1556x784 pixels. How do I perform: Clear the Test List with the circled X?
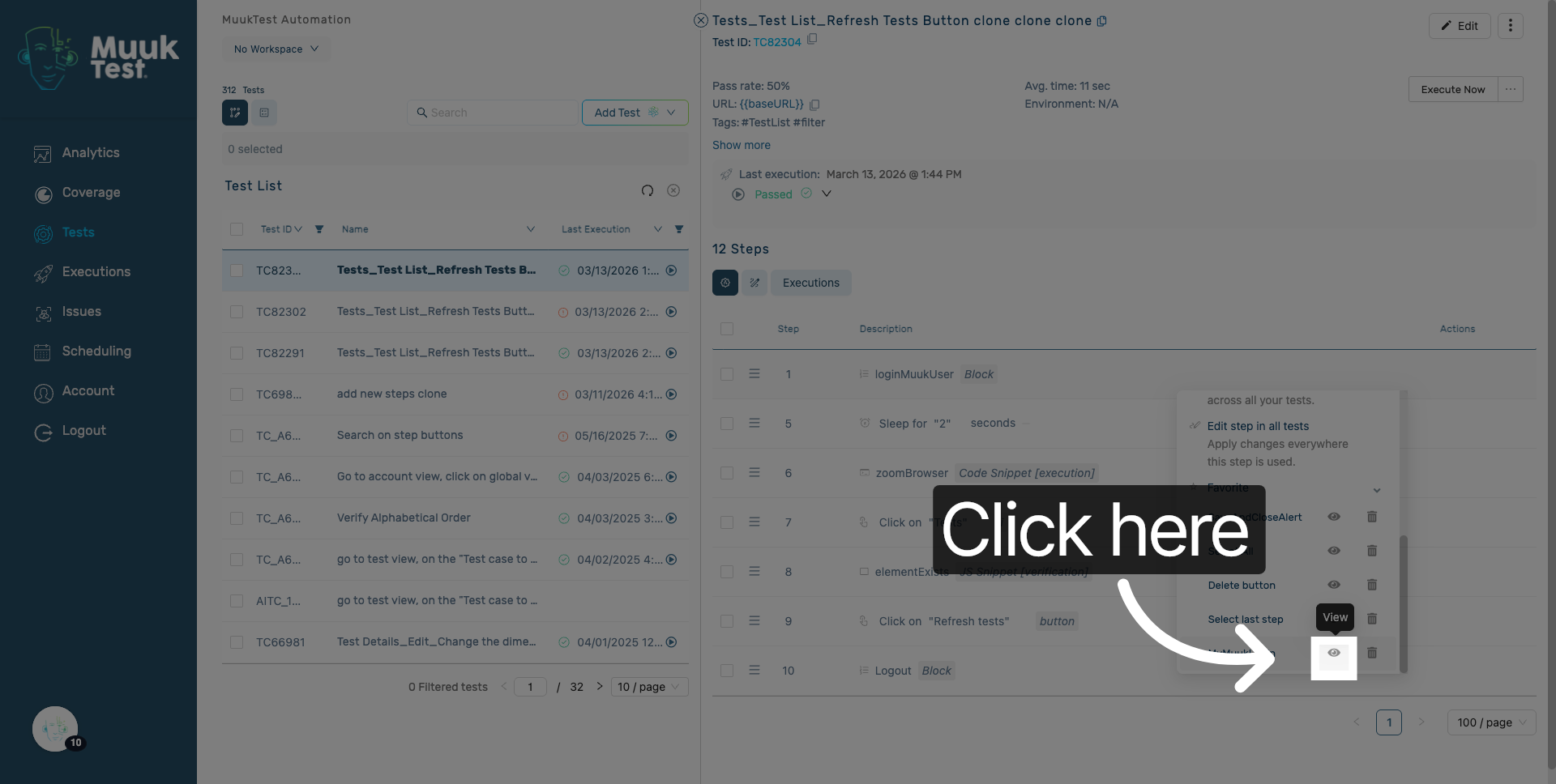coord(673,190)
